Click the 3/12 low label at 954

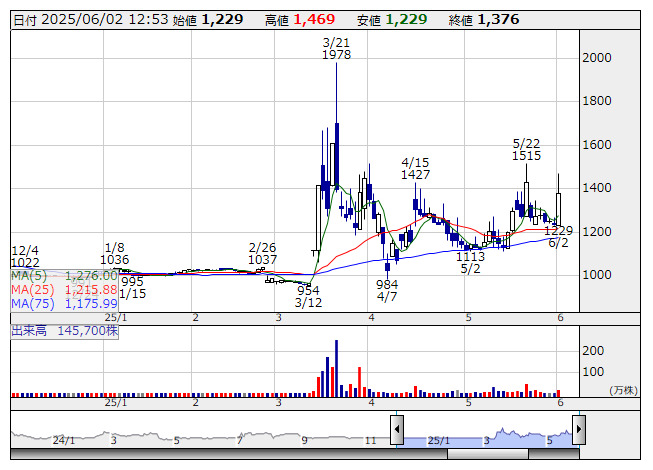307,296
